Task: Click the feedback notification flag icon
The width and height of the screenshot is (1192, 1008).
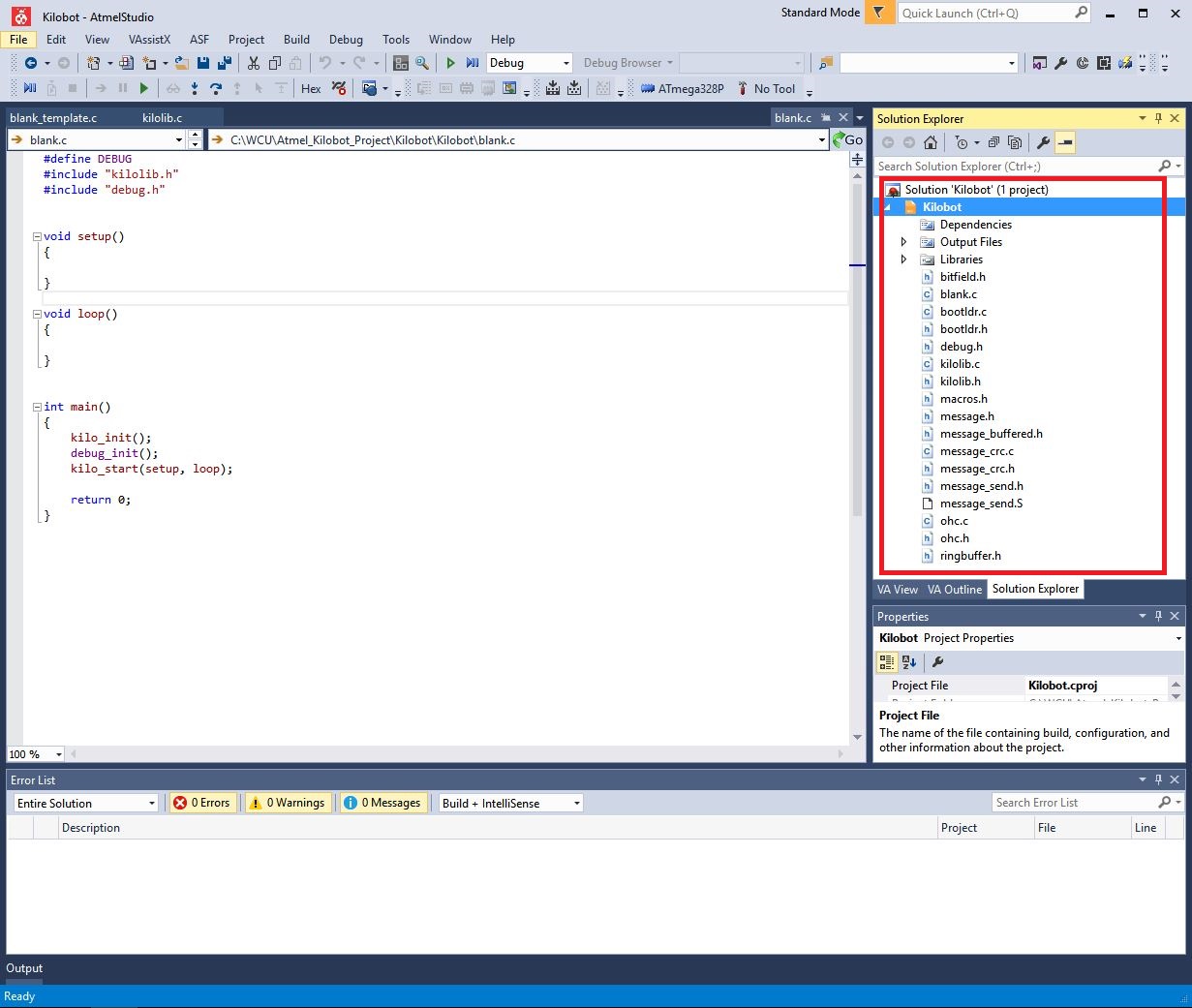Action: (x=879, y=13)
